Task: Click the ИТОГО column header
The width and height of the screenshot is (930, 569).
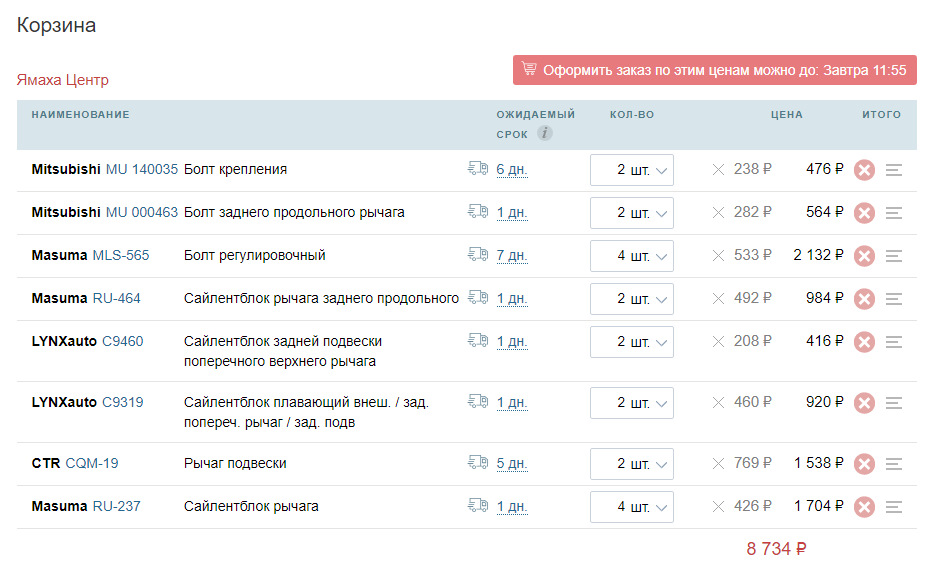Action: [x=881, y=115]
